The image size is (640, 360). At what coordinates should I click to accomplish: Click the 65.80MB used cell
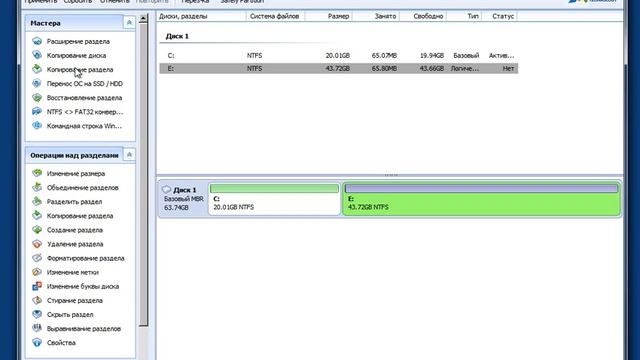click(x=384, y=69)
